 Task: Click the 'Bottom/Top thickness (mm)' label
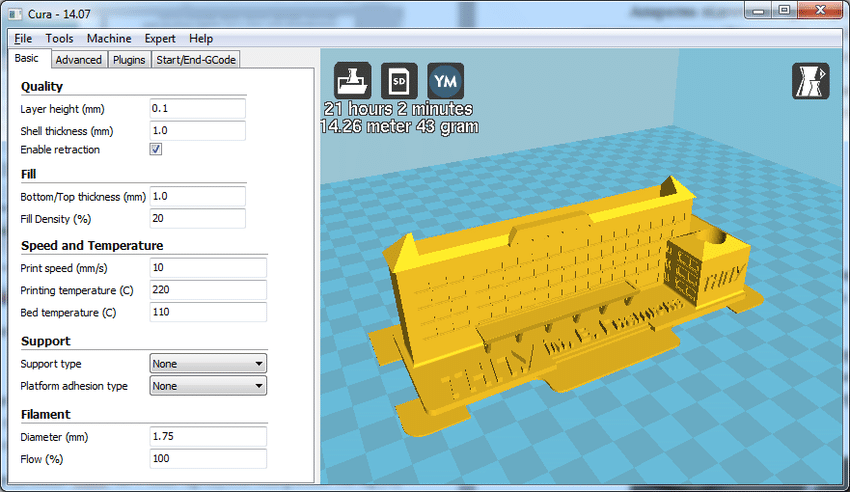pyautogui.click(x=83, y=197)
